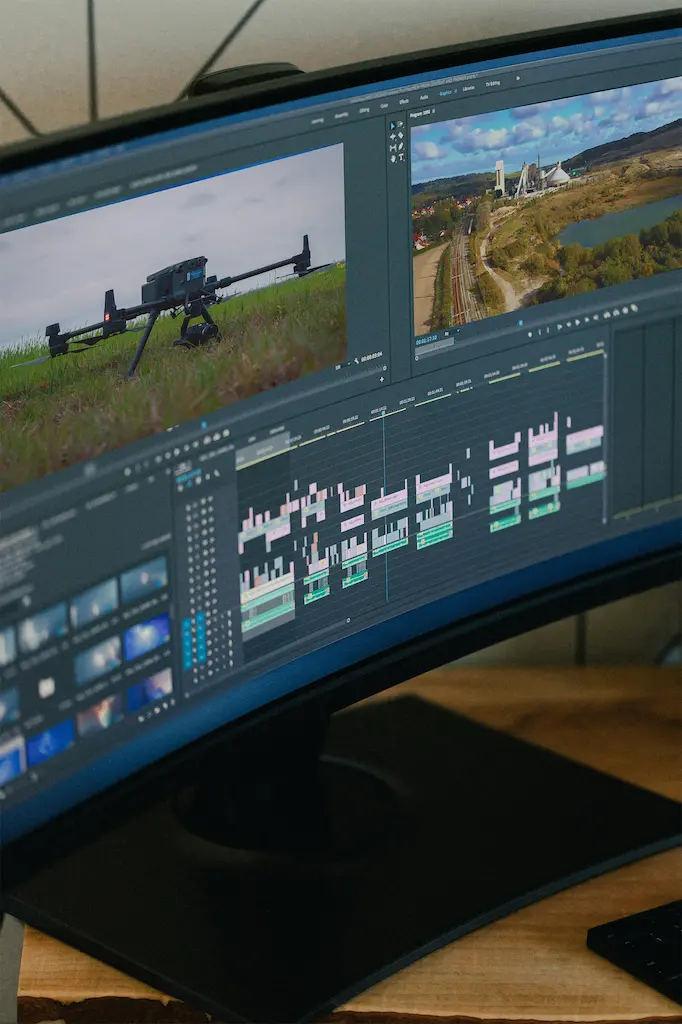This screenshot has height=1024, width=682.
Task: Click the Program monitor panel tab
Action: [x=419, y=114]
